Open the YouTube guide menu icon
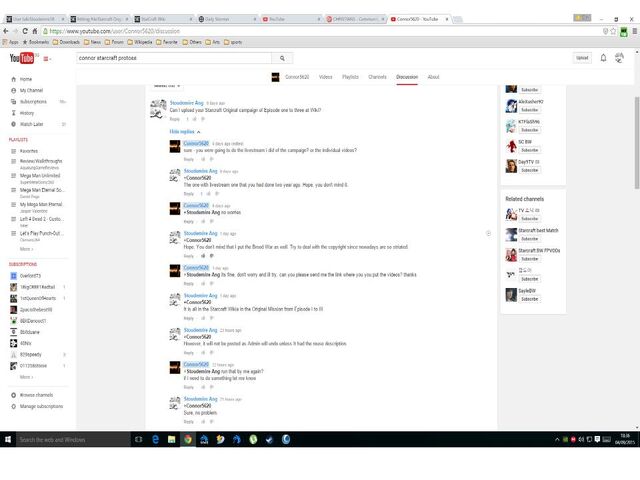The height and width of the screenshot is (480, 640). [47, 59]
